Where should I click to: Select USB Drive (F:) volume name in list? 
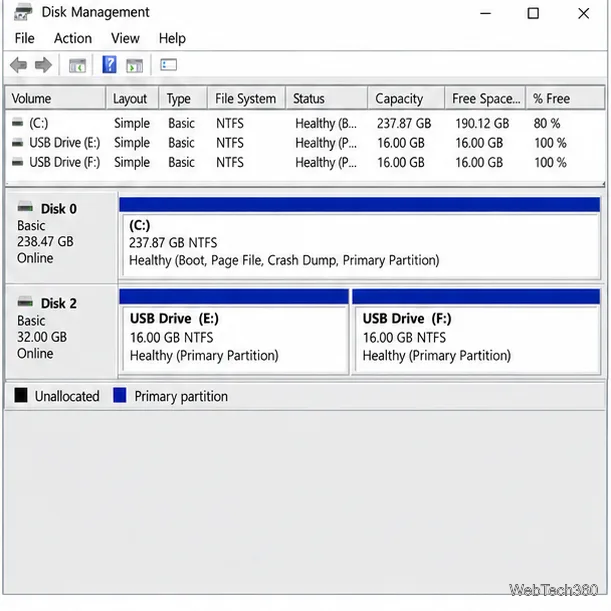[x=65, y=162]
